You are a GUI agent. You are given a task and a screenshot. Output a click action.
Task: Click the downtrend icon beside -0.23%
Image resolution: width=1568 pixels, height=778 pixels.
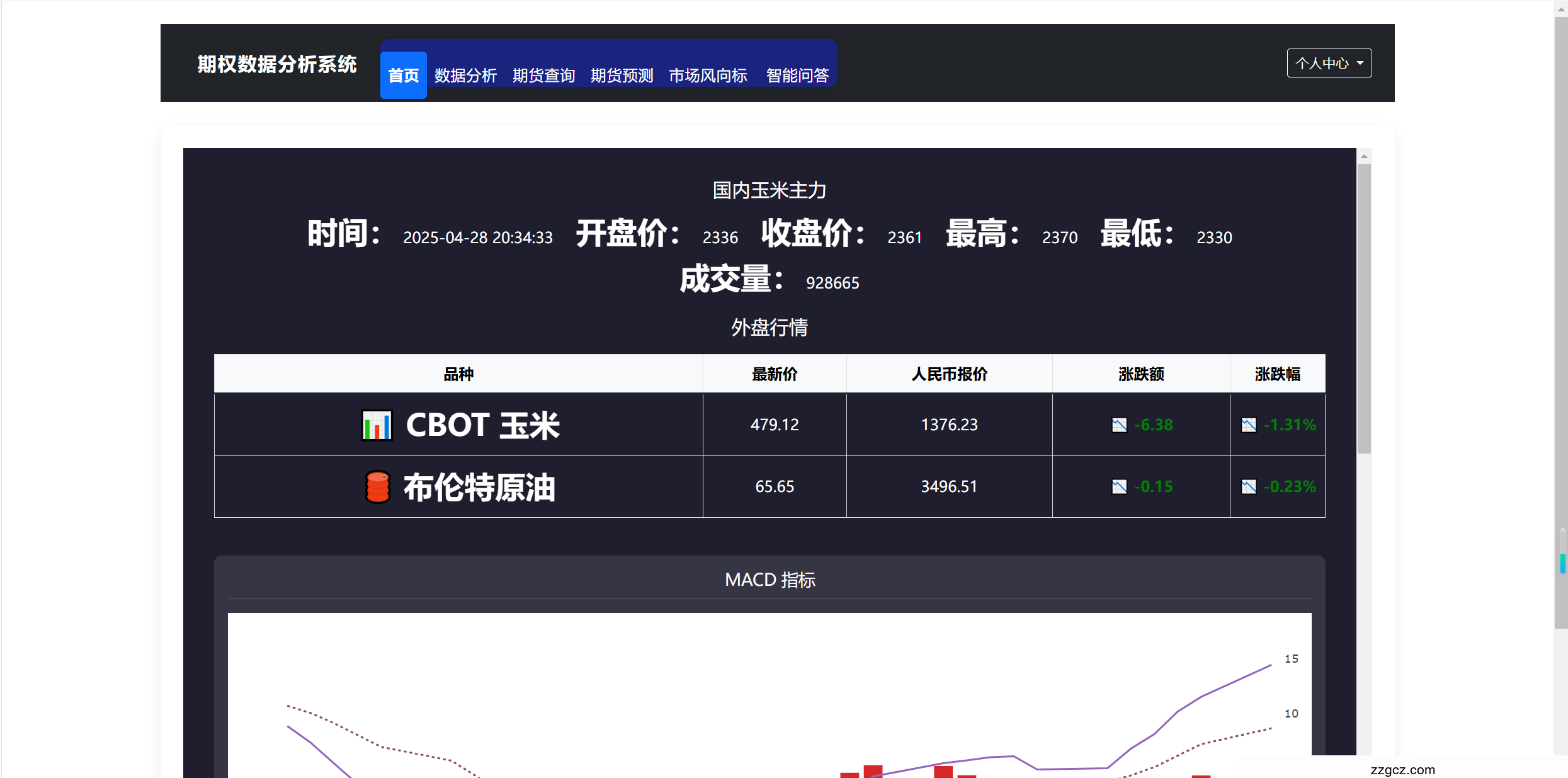point(1249,486)
